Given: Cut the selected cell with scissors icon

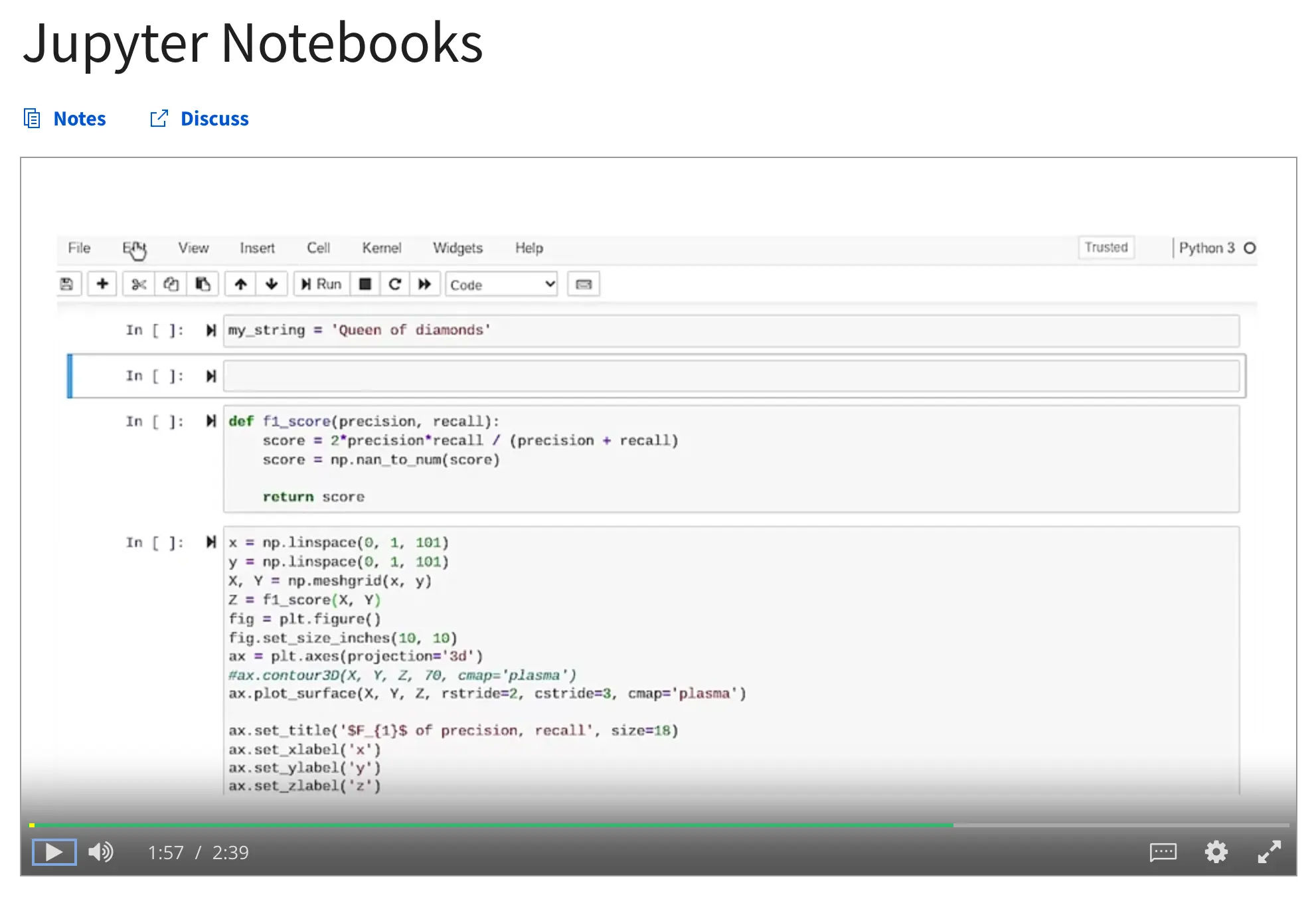Looking at the screenshot, I should (138, 284).
